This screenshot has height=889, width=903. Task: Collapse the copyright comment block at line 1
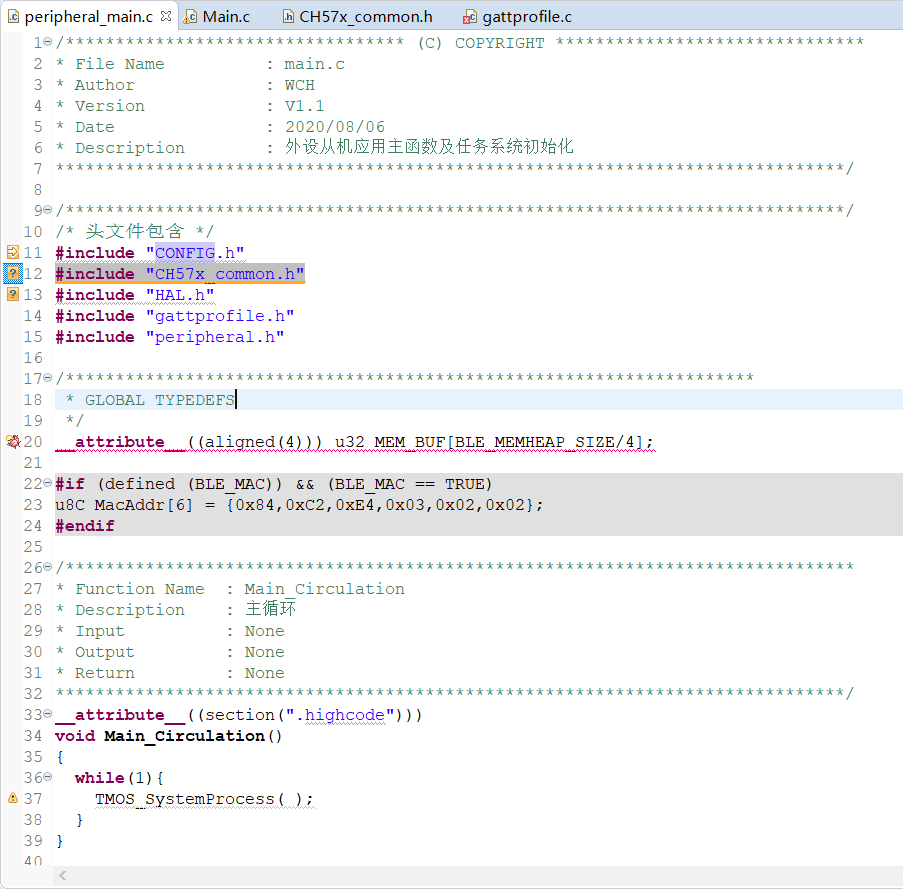click(x=48, y=43)
